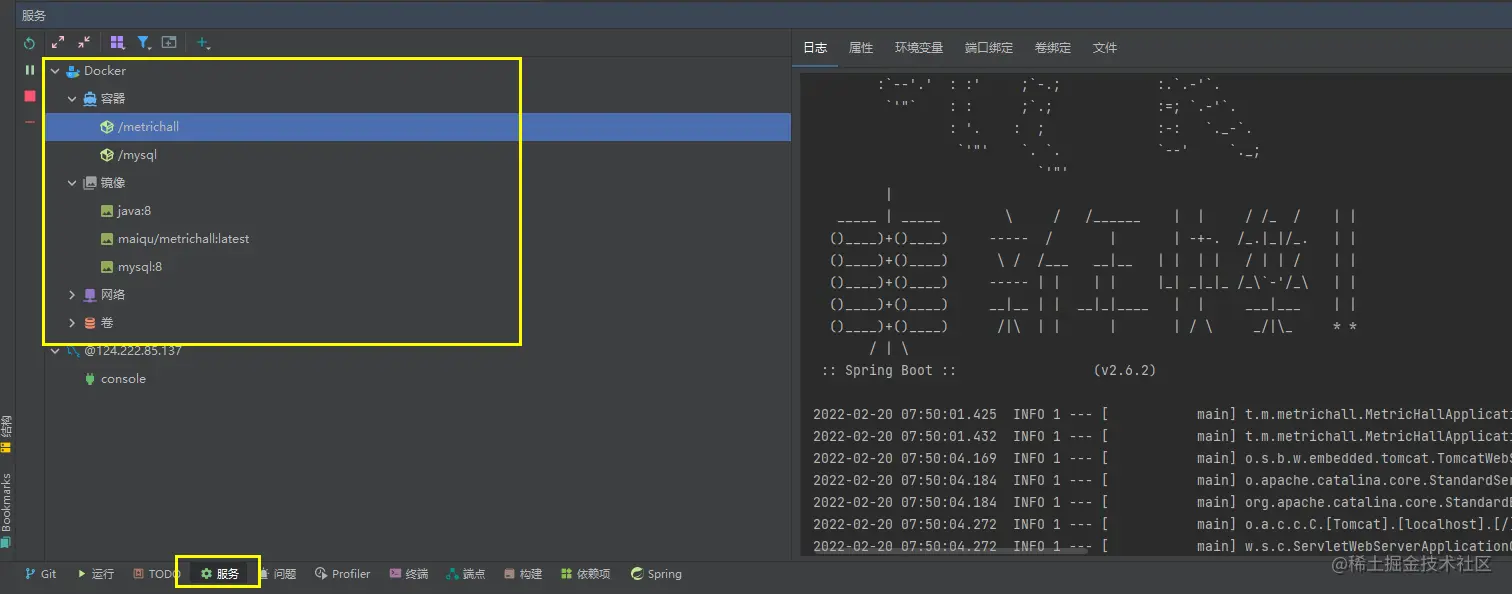Screen dimensions: 1512x594
Task: Click the 07:50:01.425 log line
Action: pos(1162,414)
